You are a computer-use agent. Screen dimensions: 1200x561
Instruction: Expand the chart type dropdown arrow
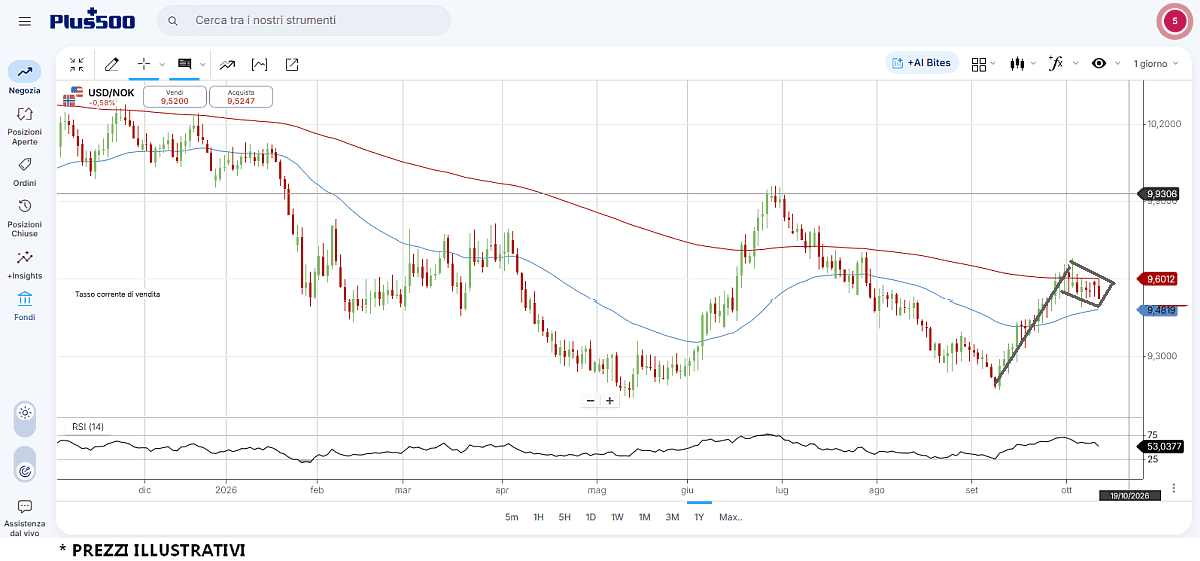[x=1035, y=64]
